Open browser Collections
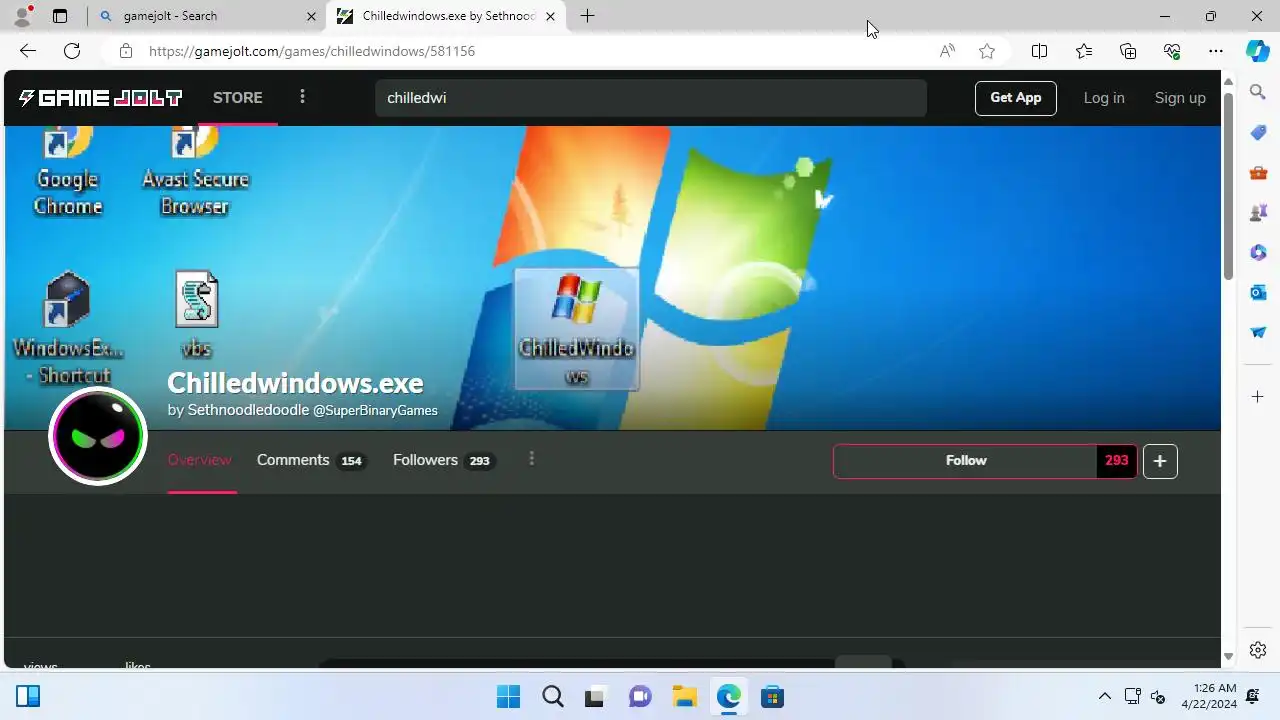This screenshot has height=720, width=1280. tap(1128, 51)
